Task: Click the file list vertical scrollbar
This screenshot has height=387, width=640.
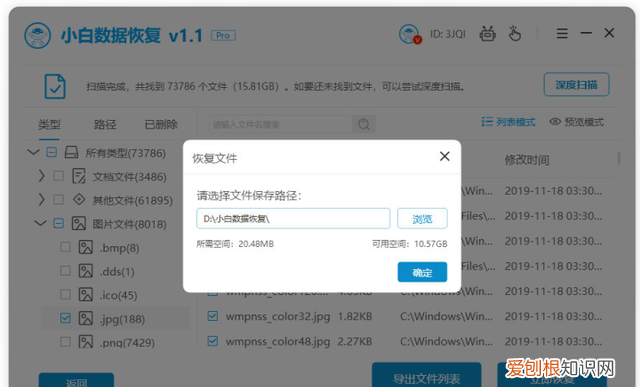Action: pos(619,158)
